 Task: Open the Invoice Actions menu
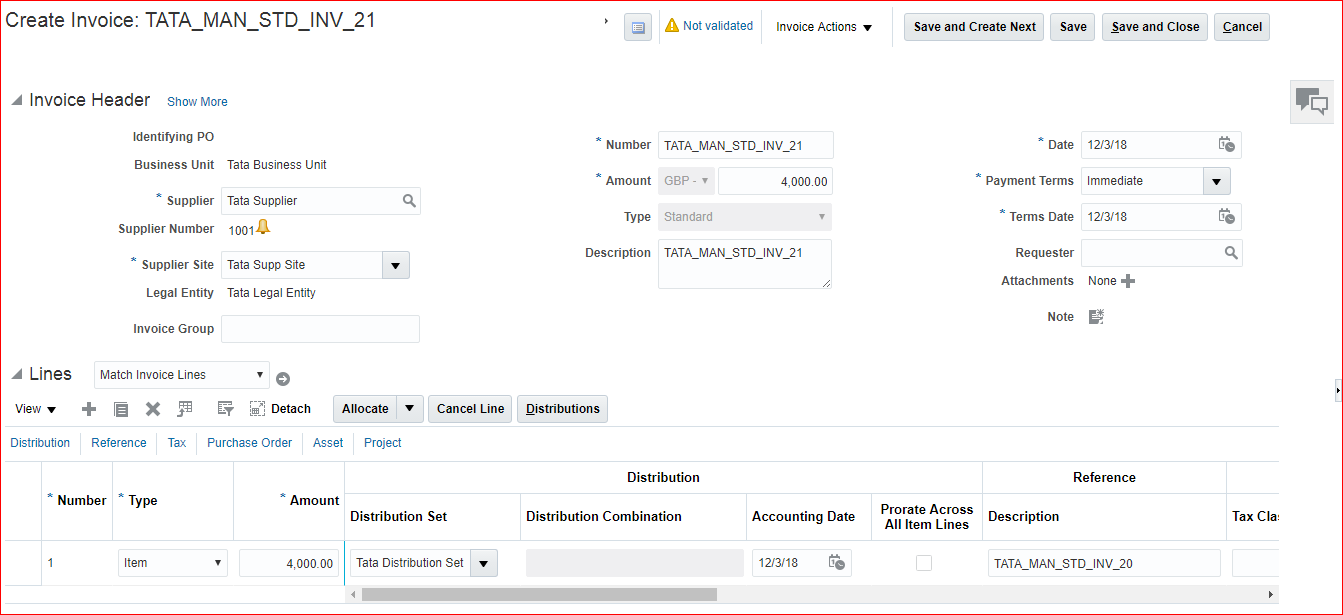pyautogui.click(x=824, y=27)
